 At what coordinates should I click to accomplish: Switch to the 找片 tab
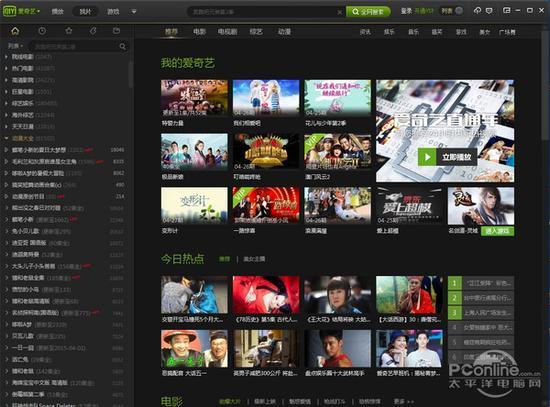pos(85,12)
